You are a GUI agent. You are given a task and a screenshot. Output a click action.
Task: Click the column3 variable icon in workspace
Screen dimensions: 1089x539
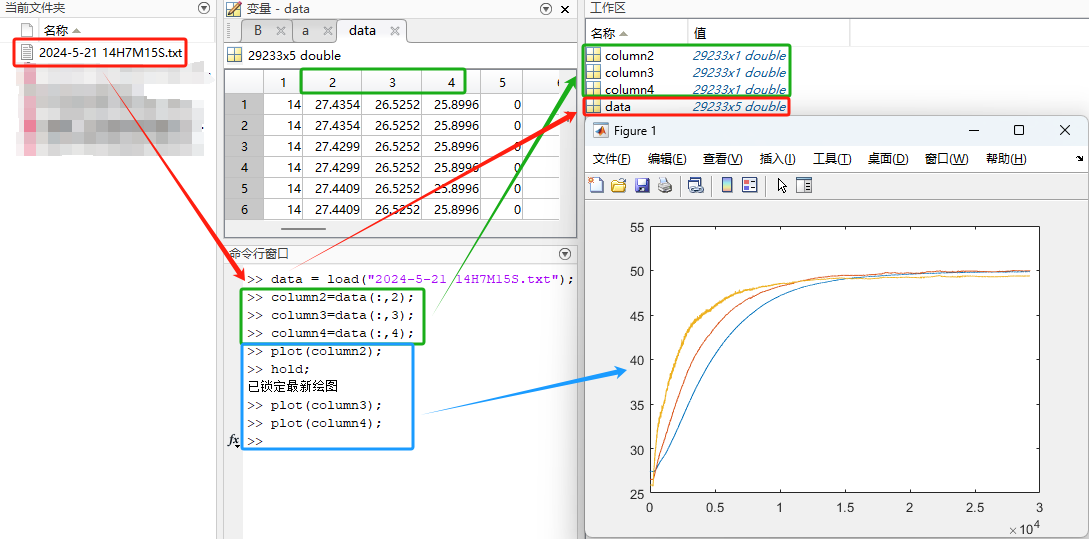pyautogui.click(x=594, y=72)
